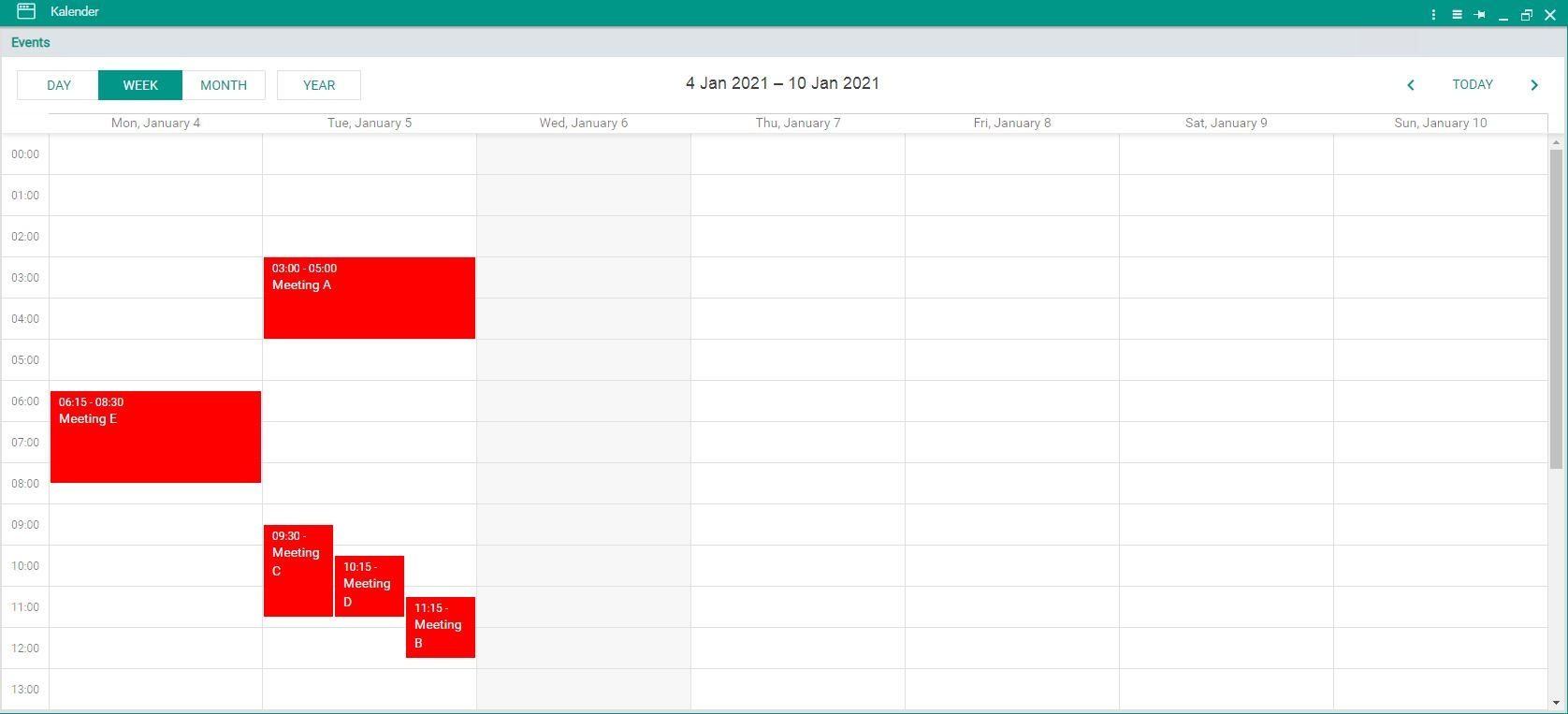Screen dimensions: 1568x714
Task: Open the hamburger menu in title bar
Action: 1457,15
